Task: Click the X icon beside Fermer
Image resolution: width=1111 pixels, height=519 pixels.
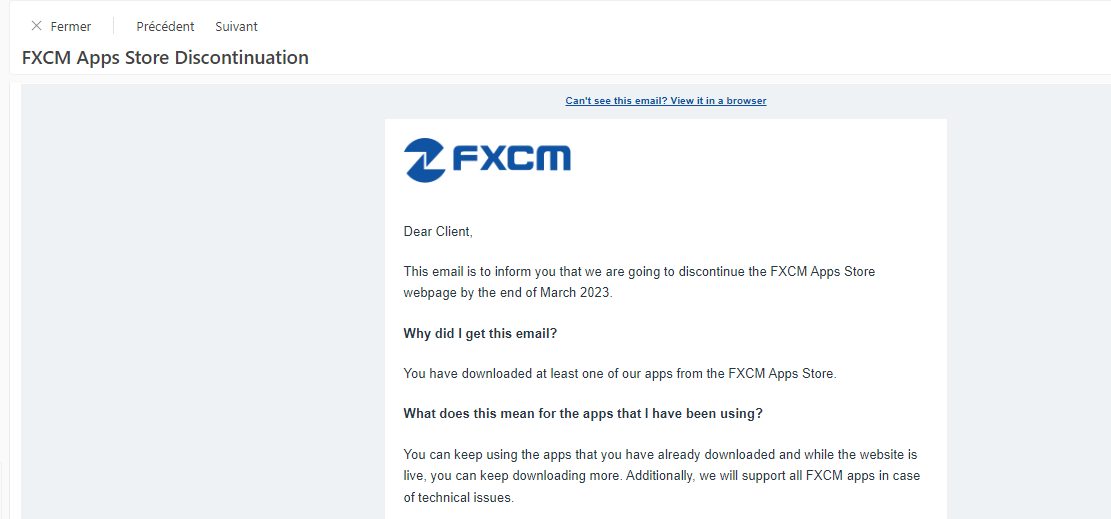Action: [37, 26]
